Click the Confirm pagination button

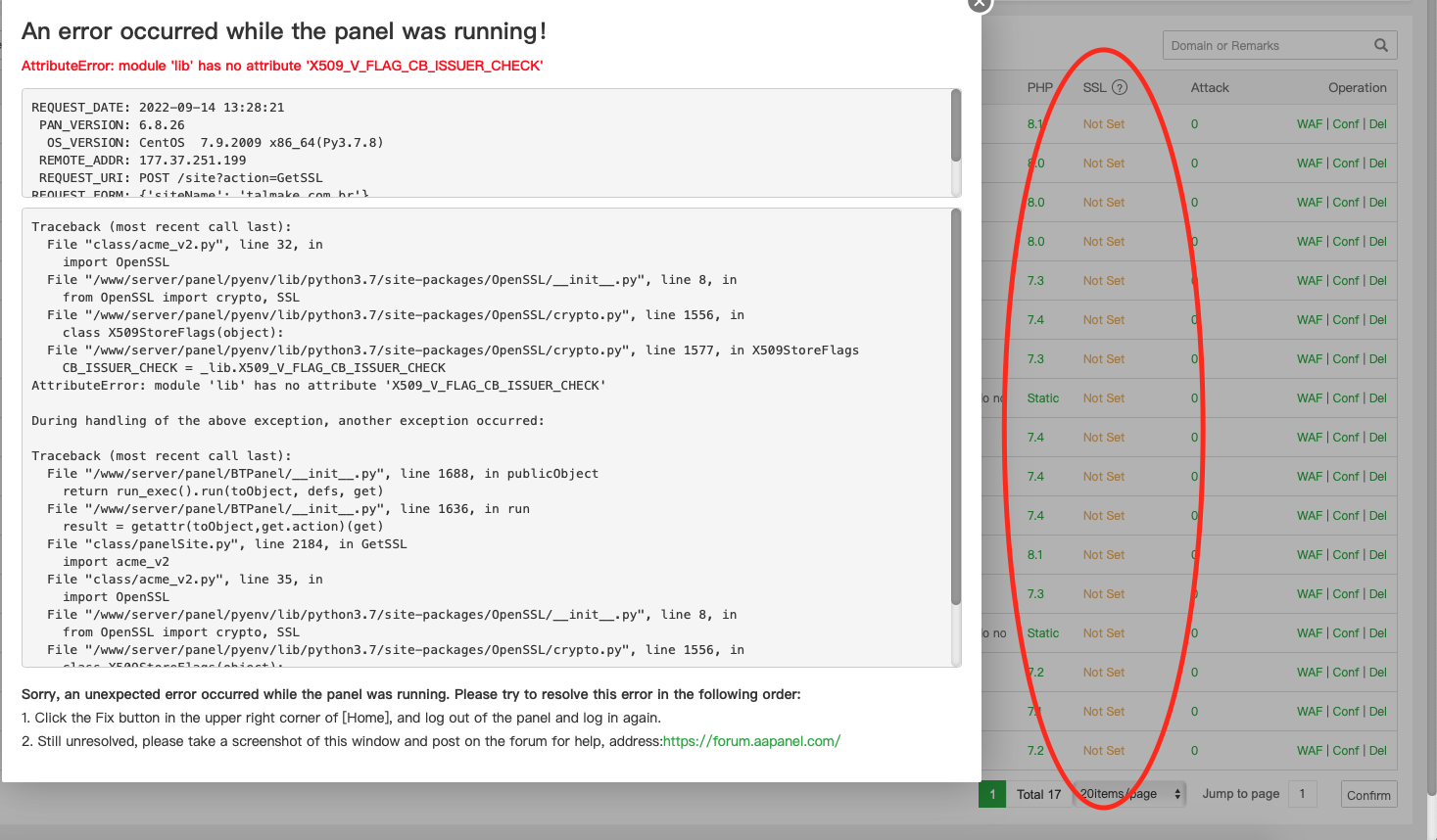pos(1368,795)
